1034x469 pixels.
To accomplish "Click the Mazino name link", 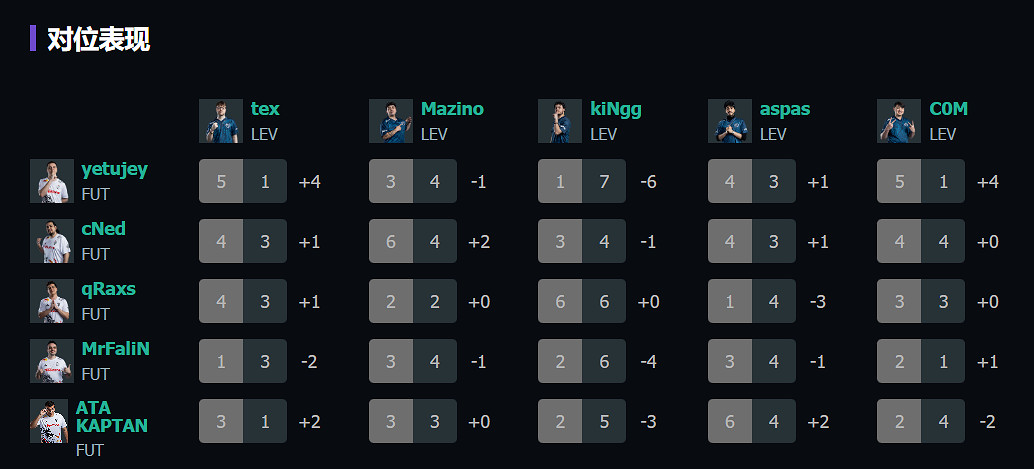I will (x=452, y=109).
